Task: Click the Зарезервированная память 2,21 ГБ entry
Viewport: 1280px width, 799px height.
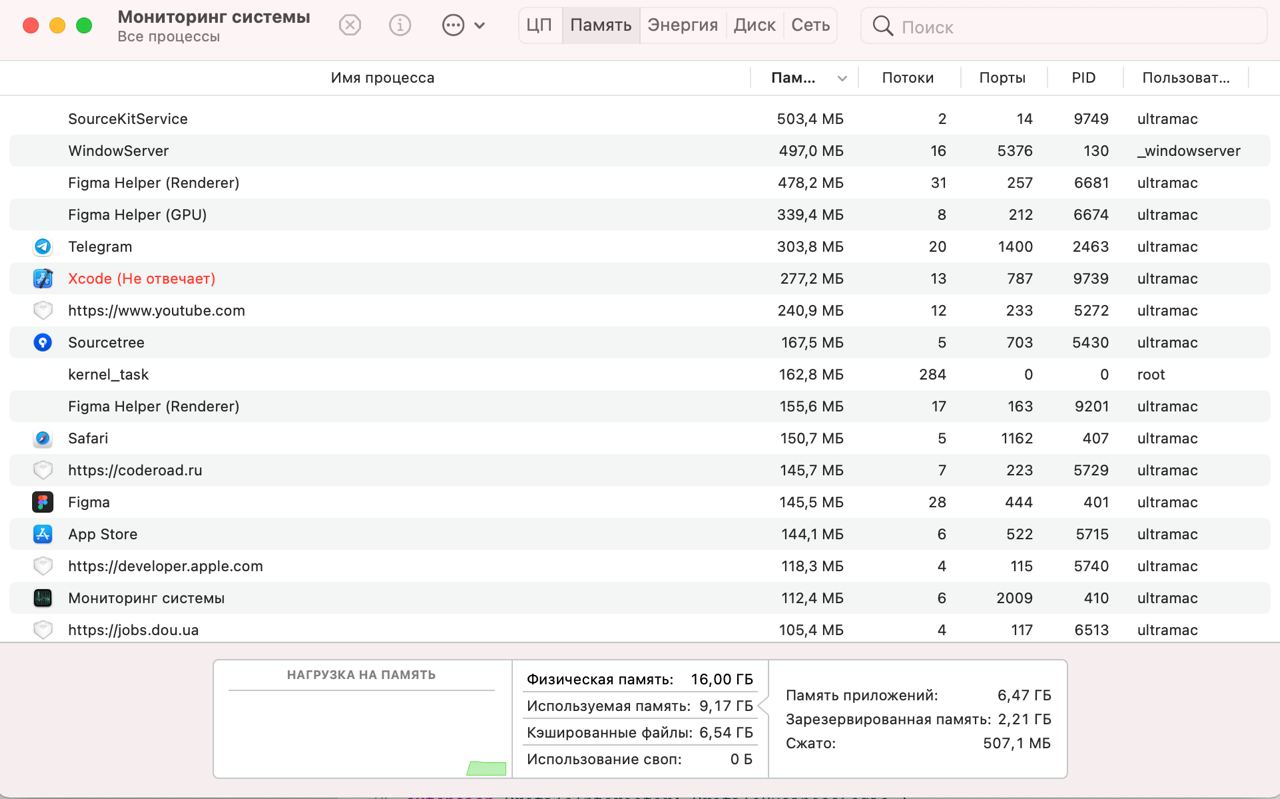Action: coord(918,719)
